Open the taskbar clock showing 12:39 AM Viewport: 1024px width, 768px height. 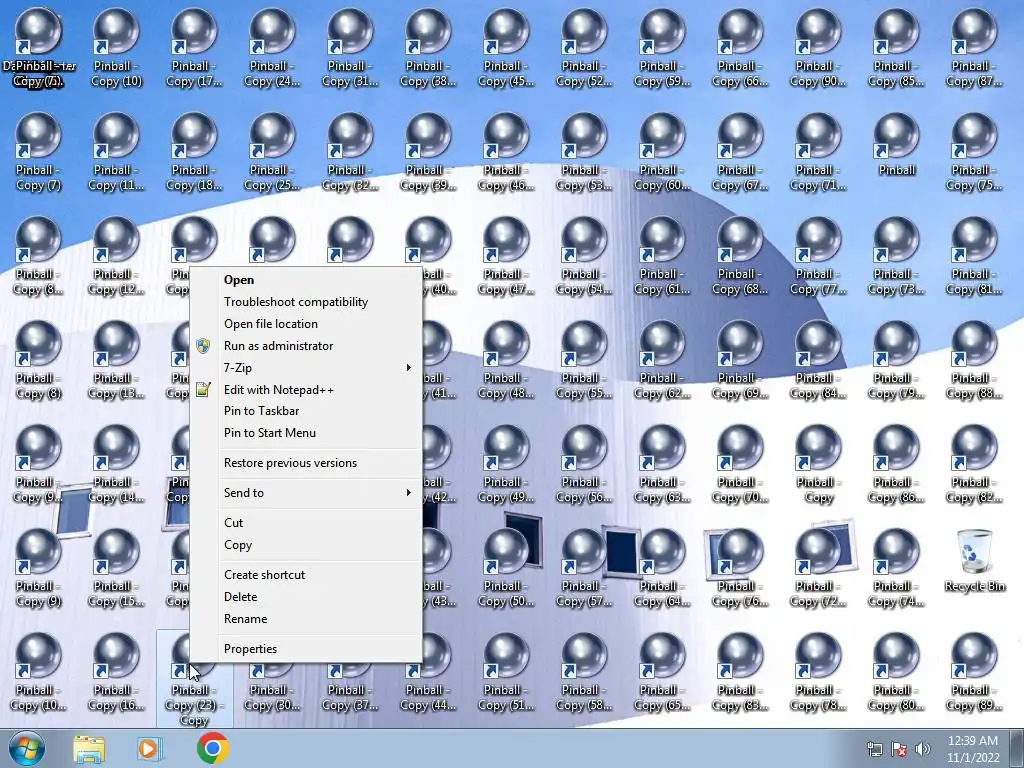973,748
